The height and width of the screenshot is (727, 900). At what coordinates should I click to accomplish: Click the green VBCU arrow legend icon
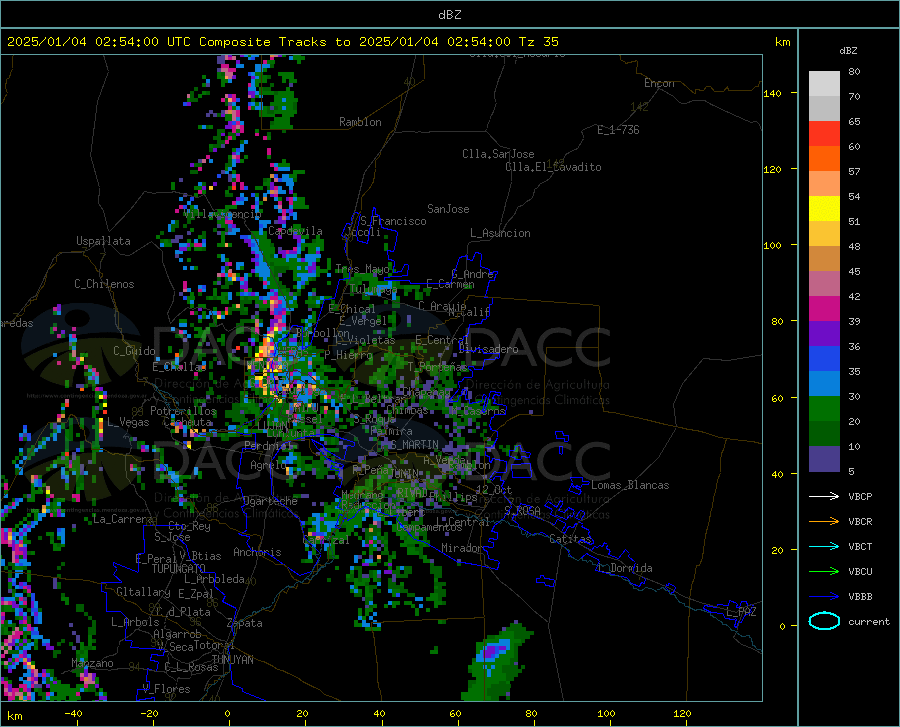point(824,572)
